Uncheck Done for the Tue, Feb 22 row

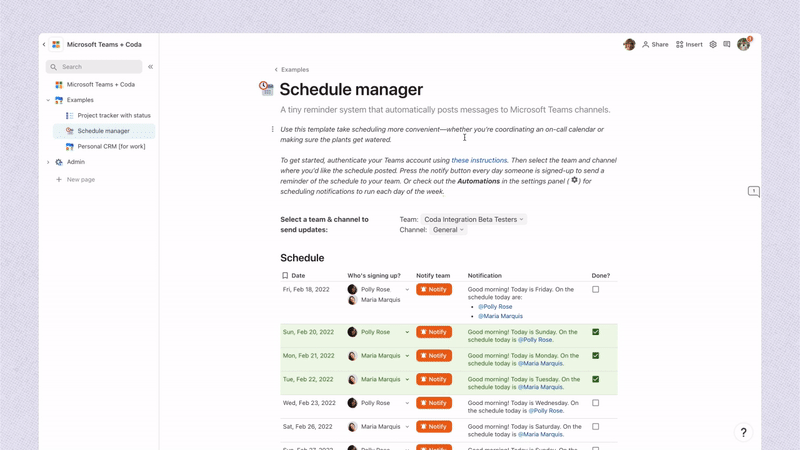595,380
